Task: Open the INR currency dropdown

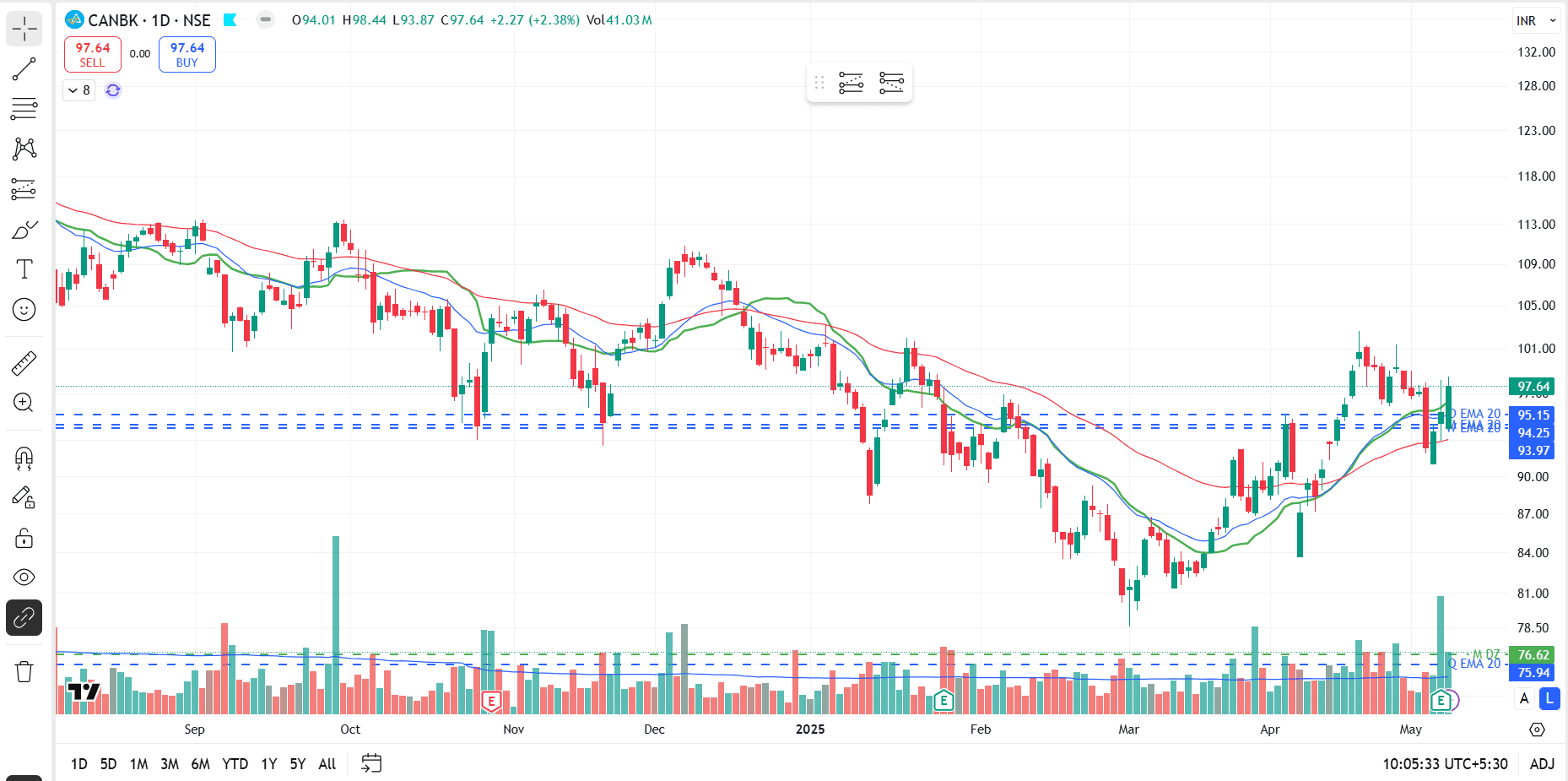Action: (1536, 21)
